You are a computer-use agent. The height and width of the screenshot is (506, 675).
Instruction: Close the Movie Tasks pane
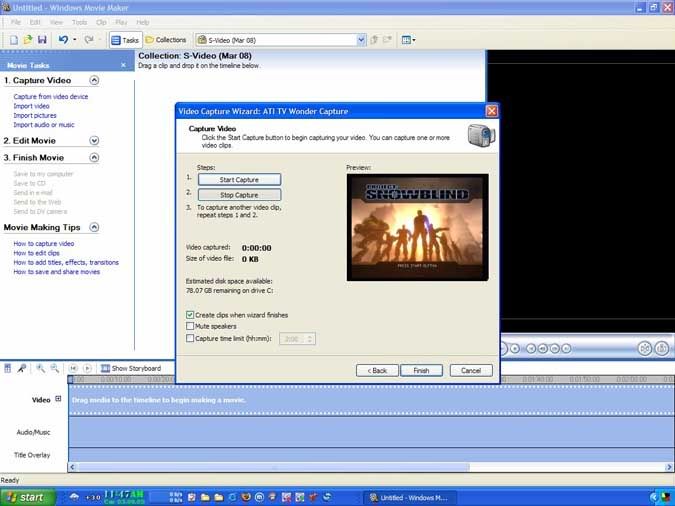coord(124,65)
